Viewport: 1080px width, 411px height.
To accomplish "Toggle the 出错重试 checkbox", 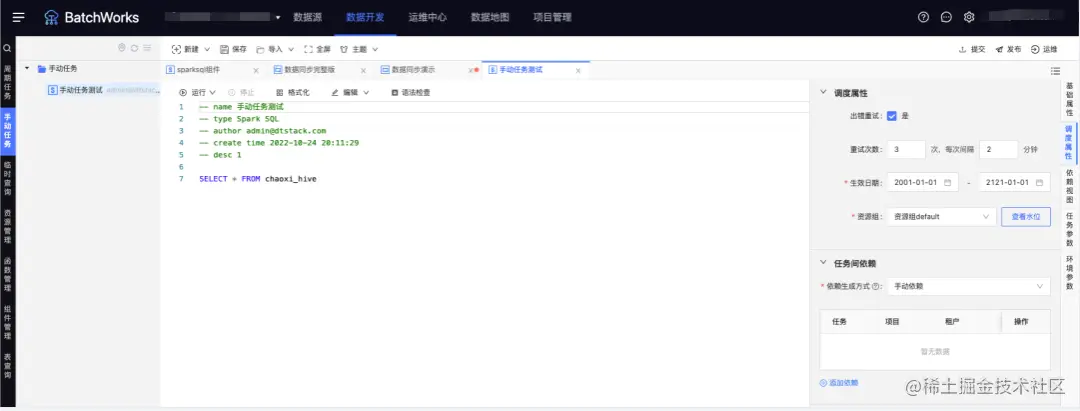I will pos(891,116).
